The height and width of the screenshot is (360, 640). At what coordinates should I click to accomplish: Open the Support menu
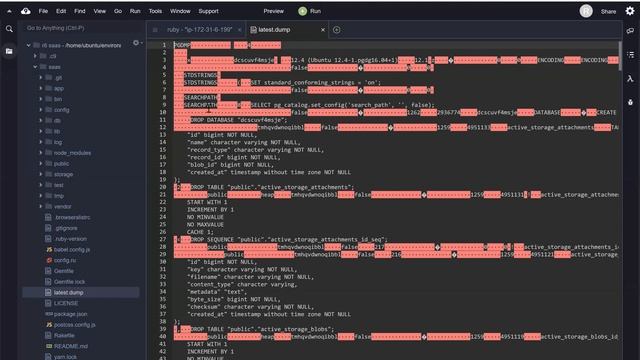[x=209, y=11]
